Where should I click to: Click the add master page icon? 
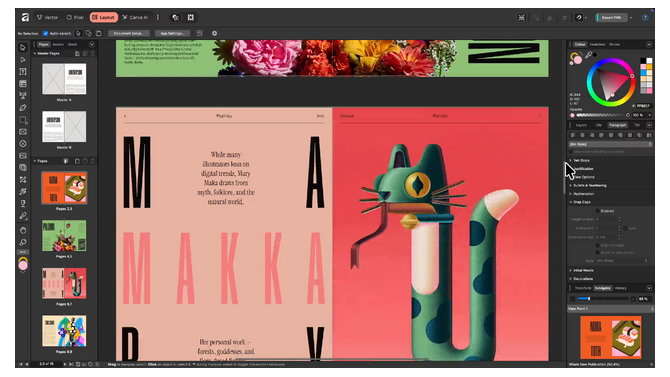coord(77,53)
